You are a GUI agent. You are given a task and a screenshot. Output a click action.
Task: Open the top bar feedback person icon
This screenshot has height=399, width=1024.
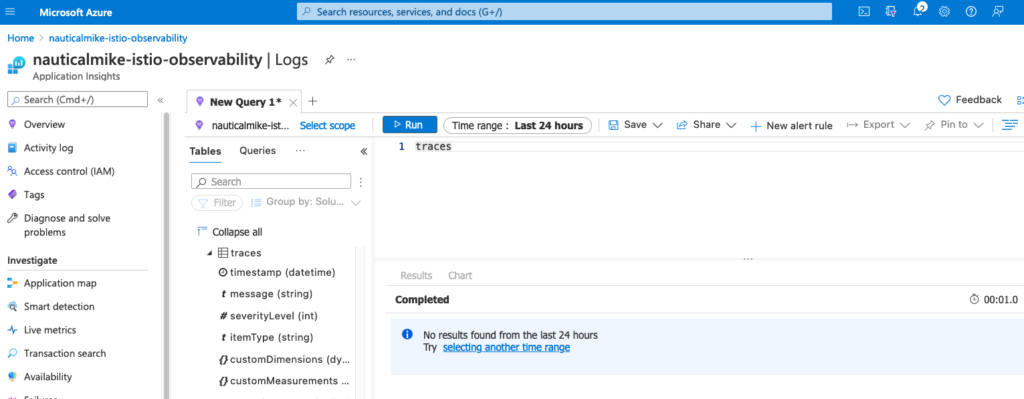pos(997,12)
